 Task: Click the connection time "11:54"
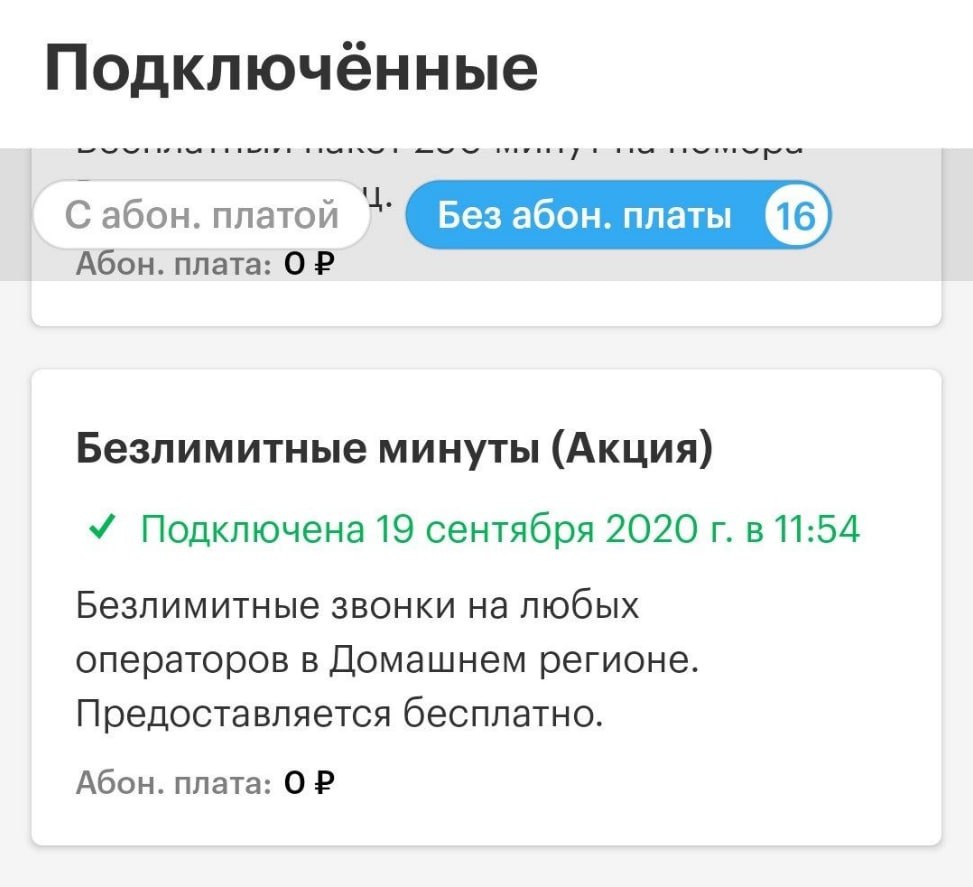(818, 529)
